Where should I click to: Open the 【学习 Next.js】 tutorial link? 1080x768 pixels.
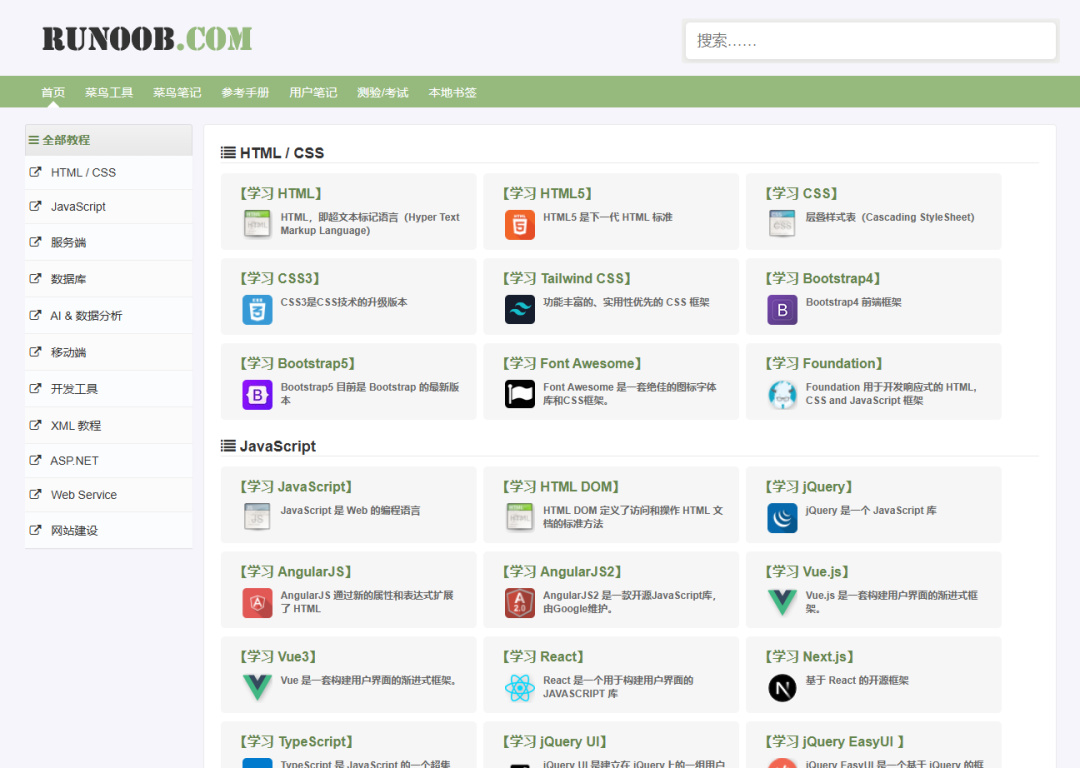pos(809,656)
